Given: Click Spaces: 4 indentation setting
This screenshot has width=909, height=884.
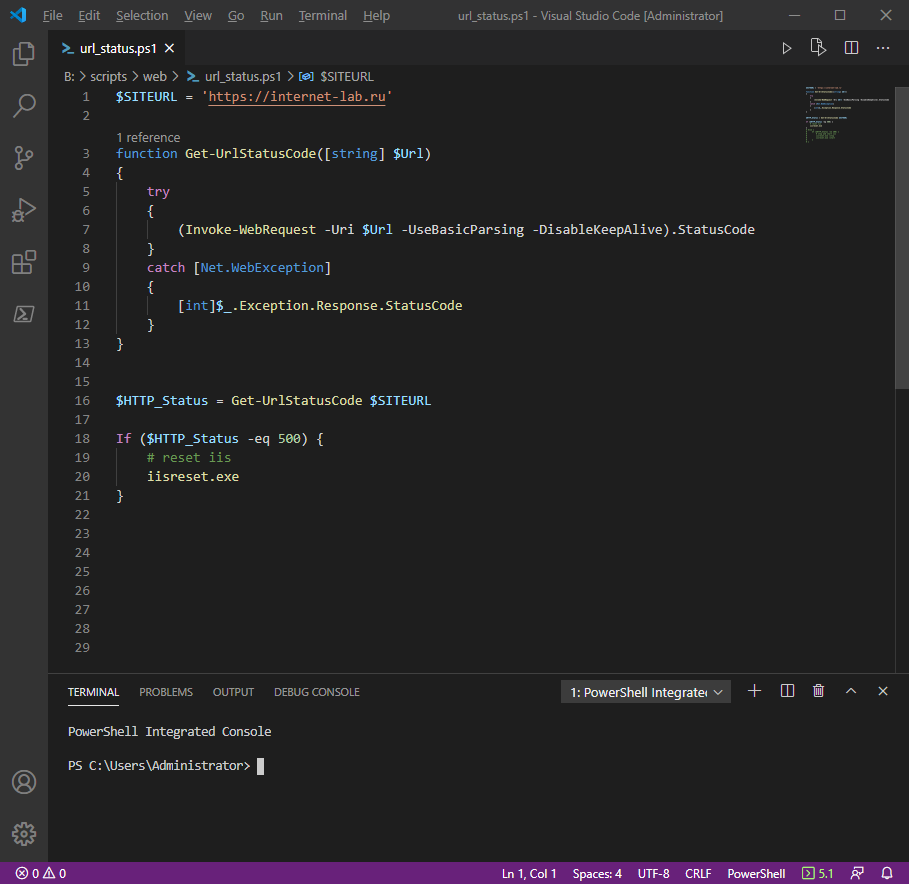Looking at the screenshot, I should (597, 873).
